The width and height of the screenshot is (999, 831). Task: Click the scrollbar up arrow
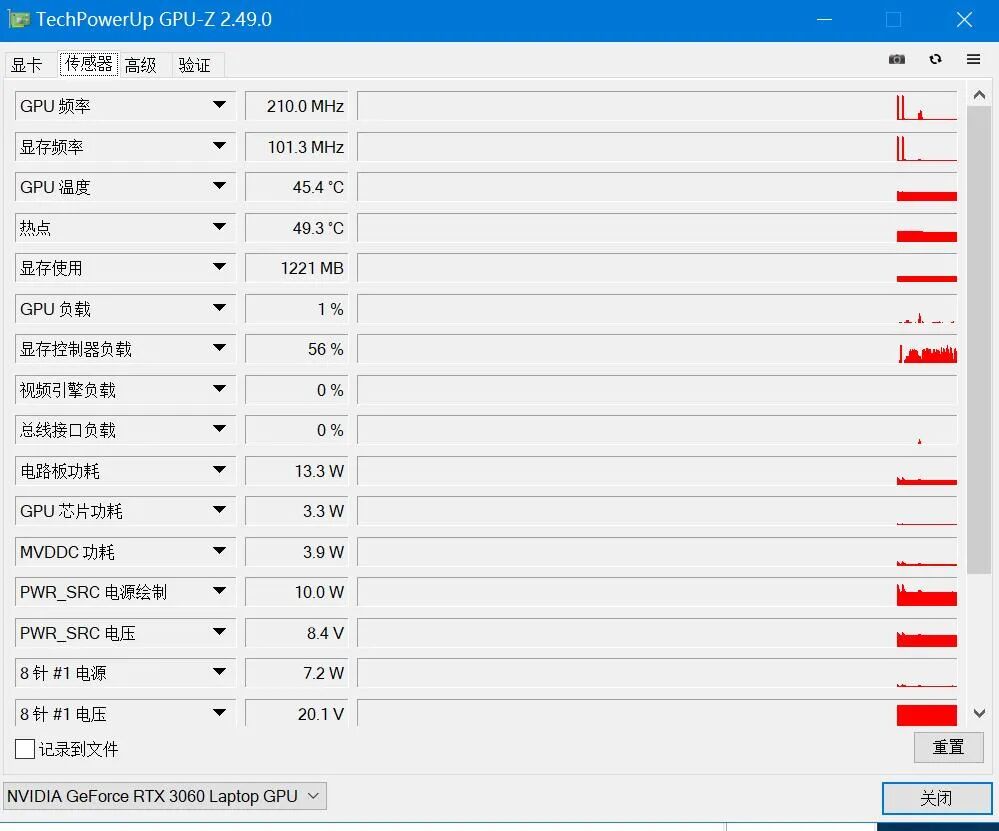pyautogui.click(x=979, y=95)
